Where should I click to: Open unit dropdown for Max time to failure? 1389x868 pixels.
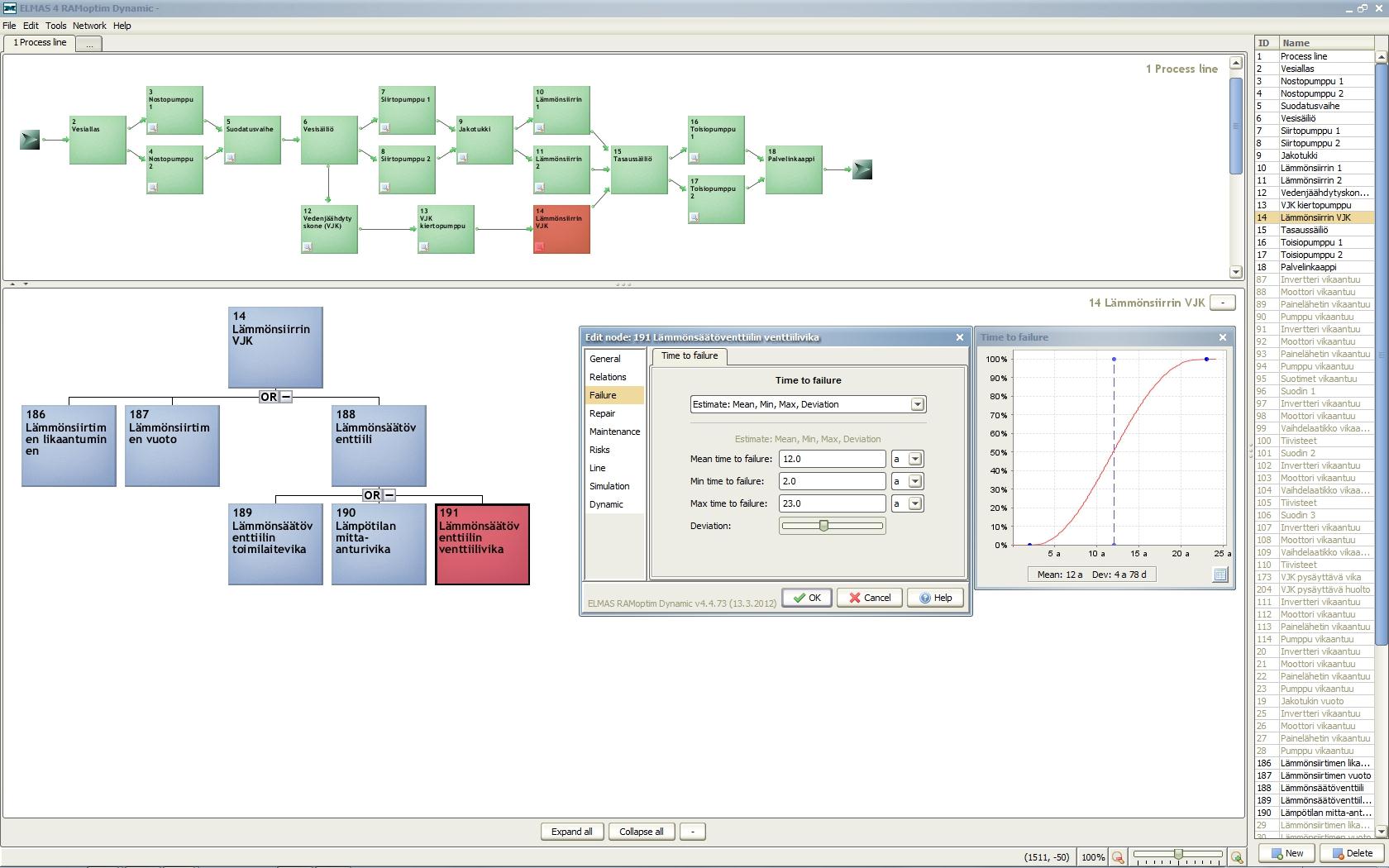(915, 503)
